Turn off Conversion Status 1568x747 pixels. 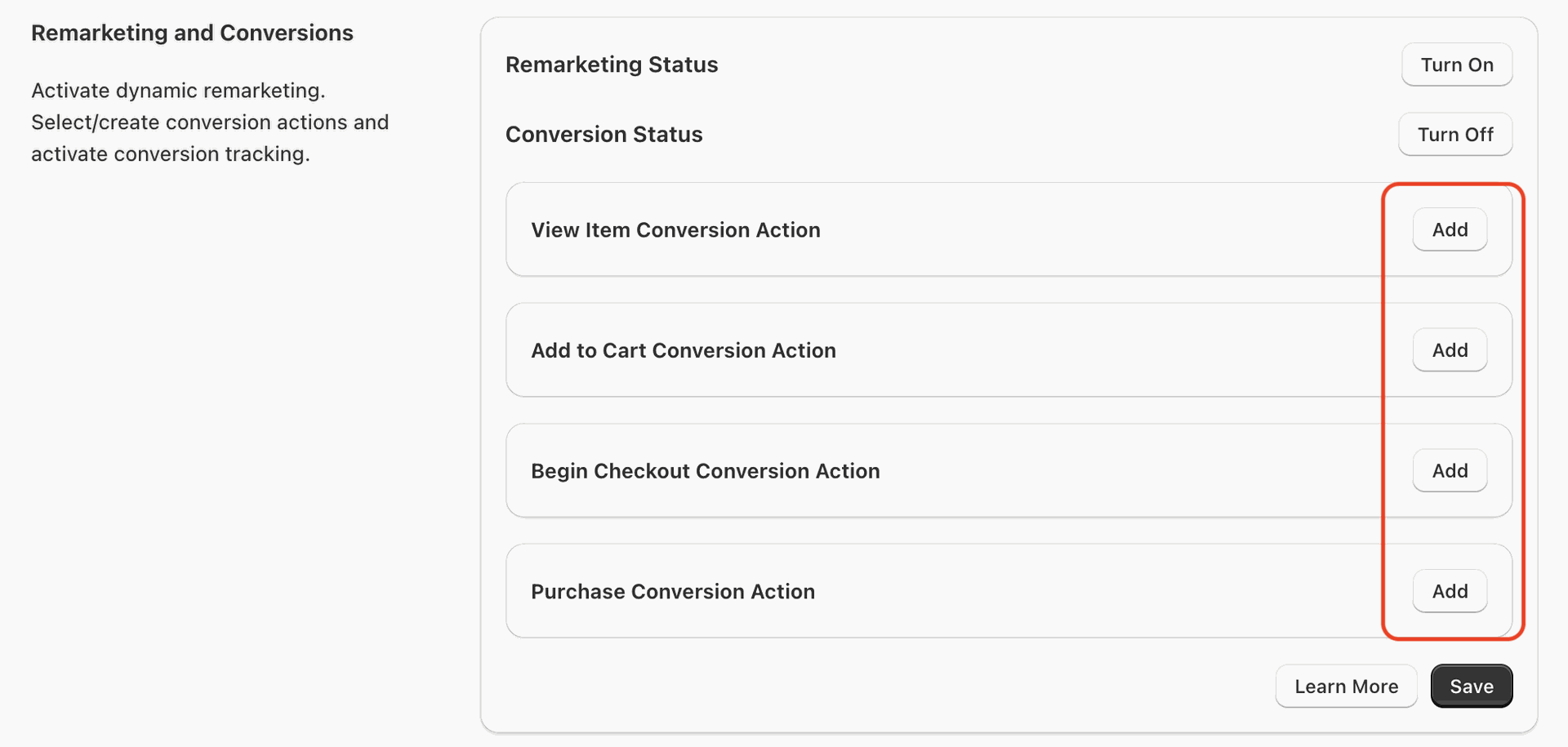point(1454,135)
